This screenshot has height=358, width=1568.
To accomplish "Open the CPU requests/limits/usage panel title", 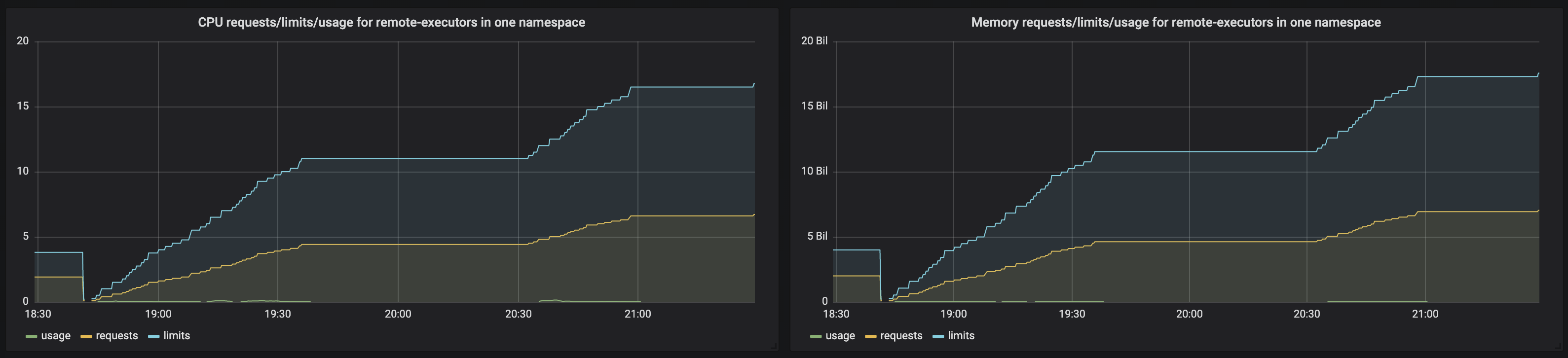I will [391, 23].
